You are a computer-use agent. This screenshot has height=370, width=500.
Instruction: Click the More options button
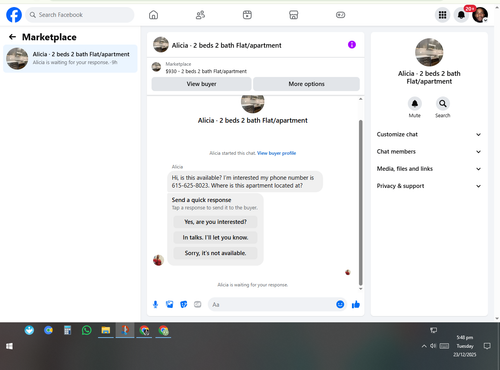coord(306,84)
